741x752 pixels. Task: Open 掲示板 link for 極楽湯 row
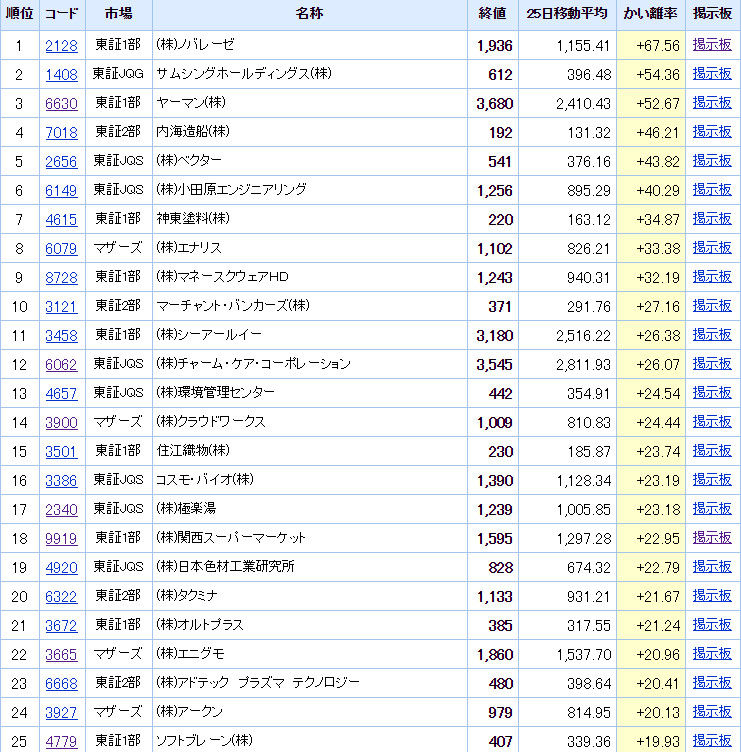click(x=712, y=509)
